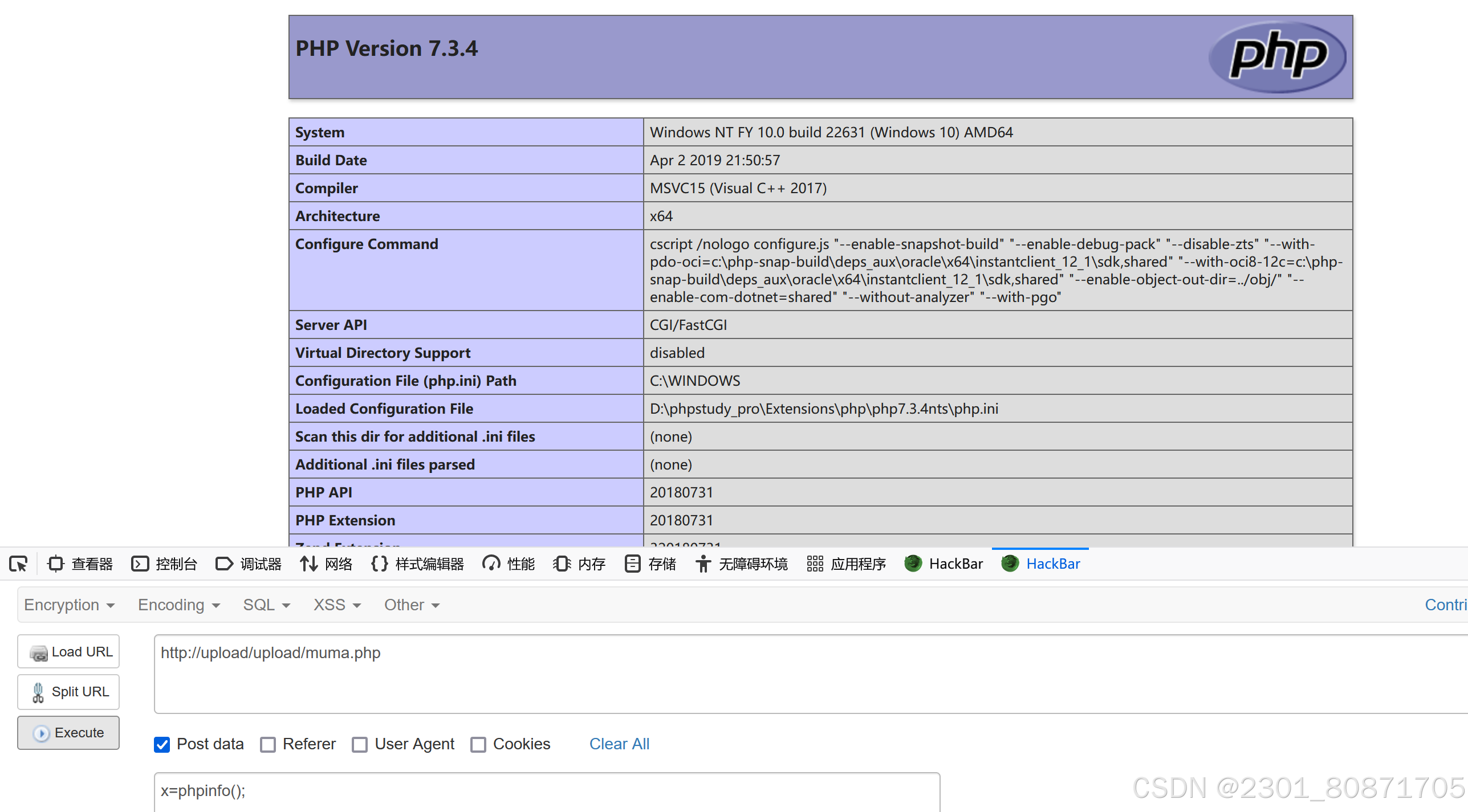1468x812 pixels.
Task: Uncheck the Post data checkbox
Action: [162, 745]
